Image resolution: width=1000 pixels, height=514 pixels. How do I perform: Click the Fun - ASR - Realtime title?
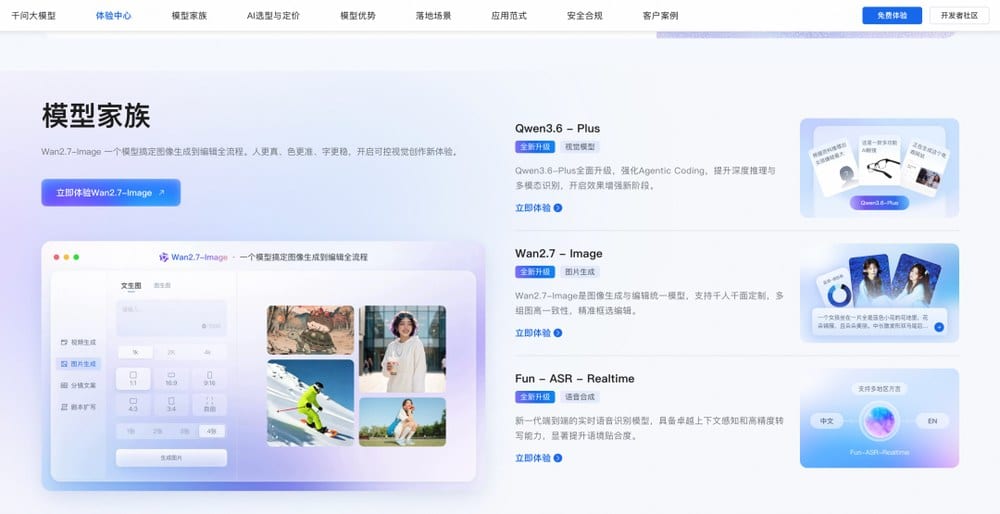575,378
